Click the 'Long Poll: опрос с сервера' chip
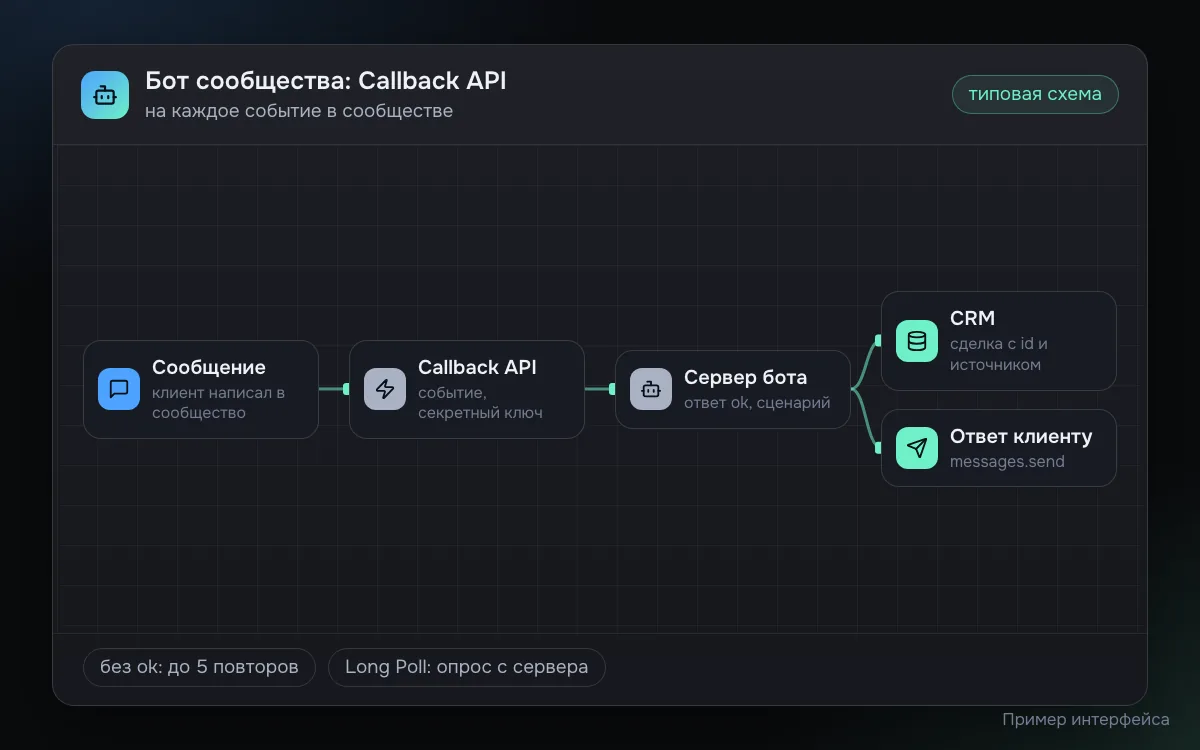 [x=467, y=667]
